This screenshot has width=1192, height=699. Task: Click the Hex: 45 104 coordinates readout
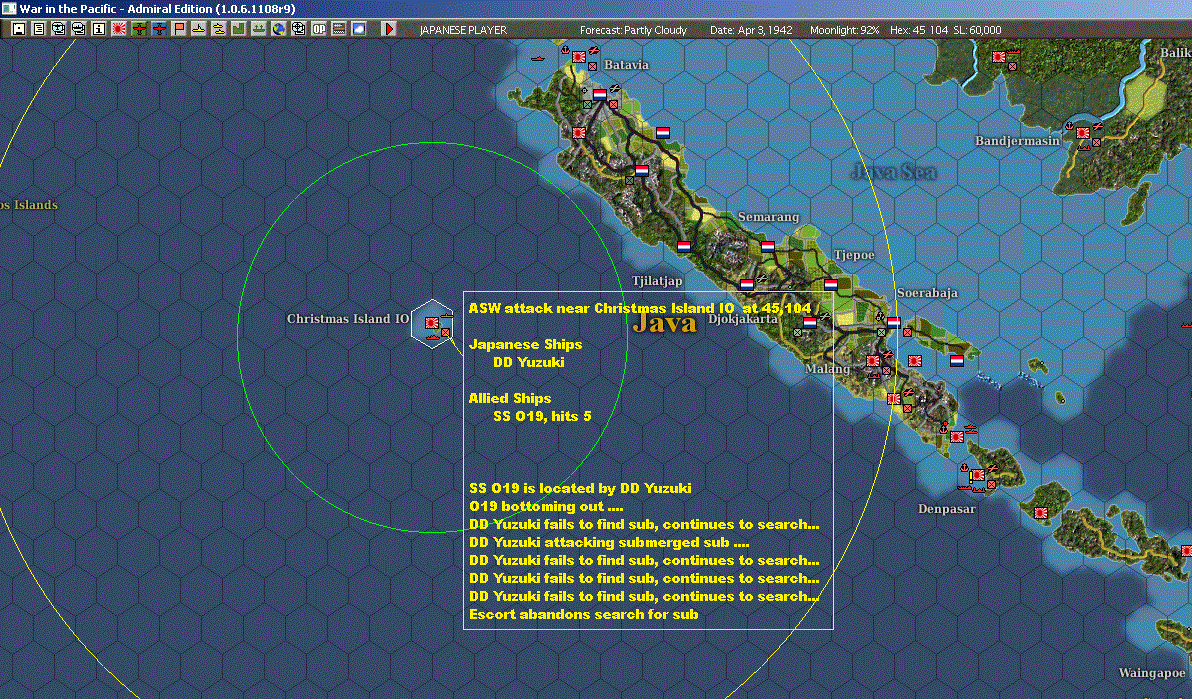point(919,30)
